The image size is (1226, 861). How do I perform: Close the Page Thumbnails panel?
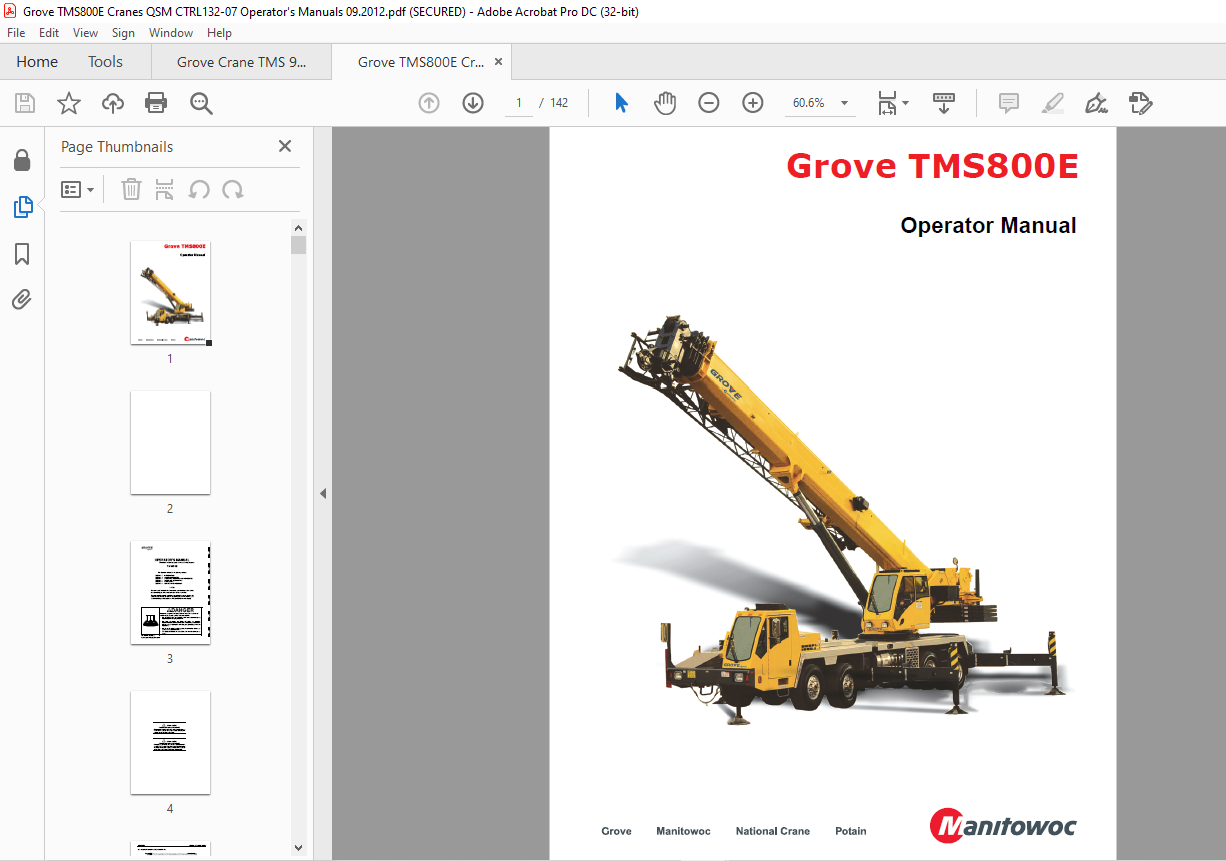285,146
